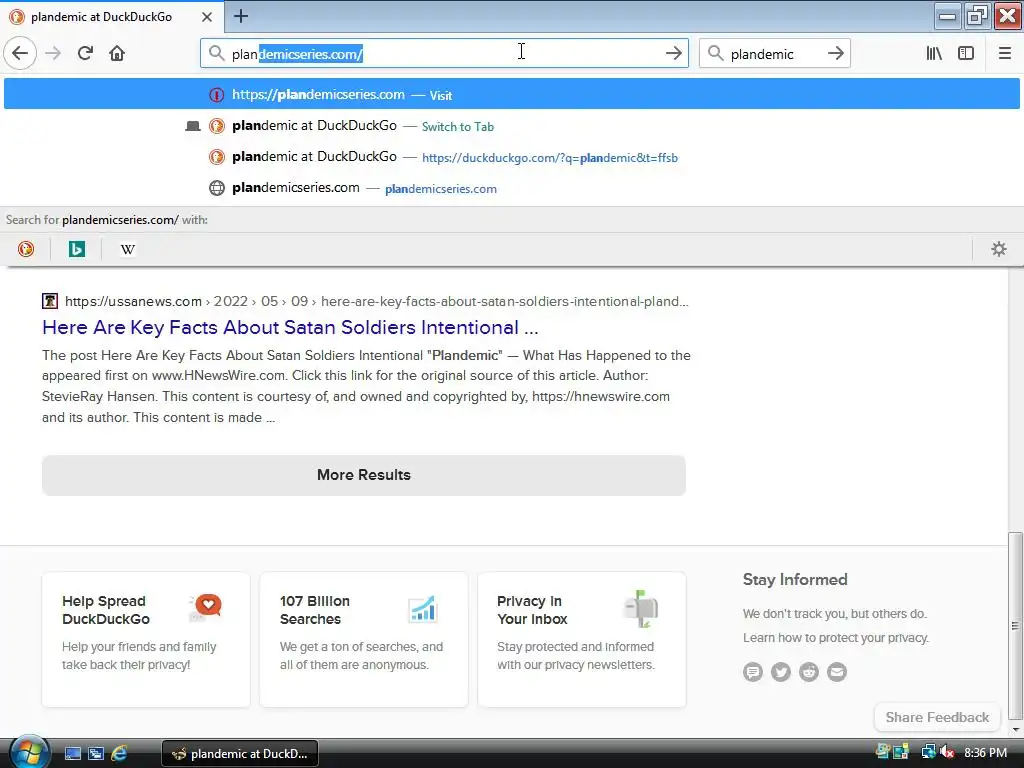Open DuckDuckGo's Twitter icon
Image resolution: width=1024 pixels, height=768 pixels.
780,671
